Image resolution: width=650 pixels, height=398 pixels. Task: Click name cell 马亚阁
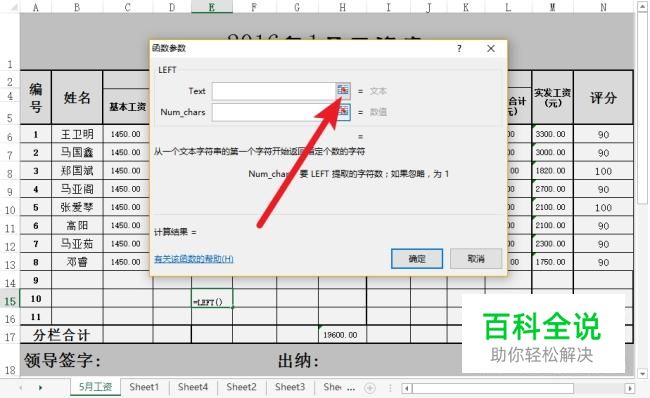77,189
